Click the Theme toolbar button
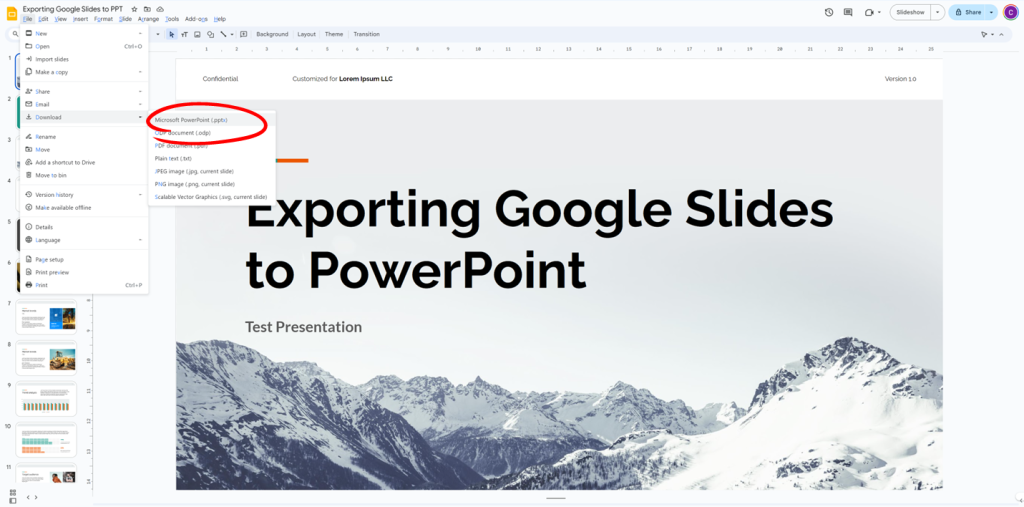 click(334, 34)
